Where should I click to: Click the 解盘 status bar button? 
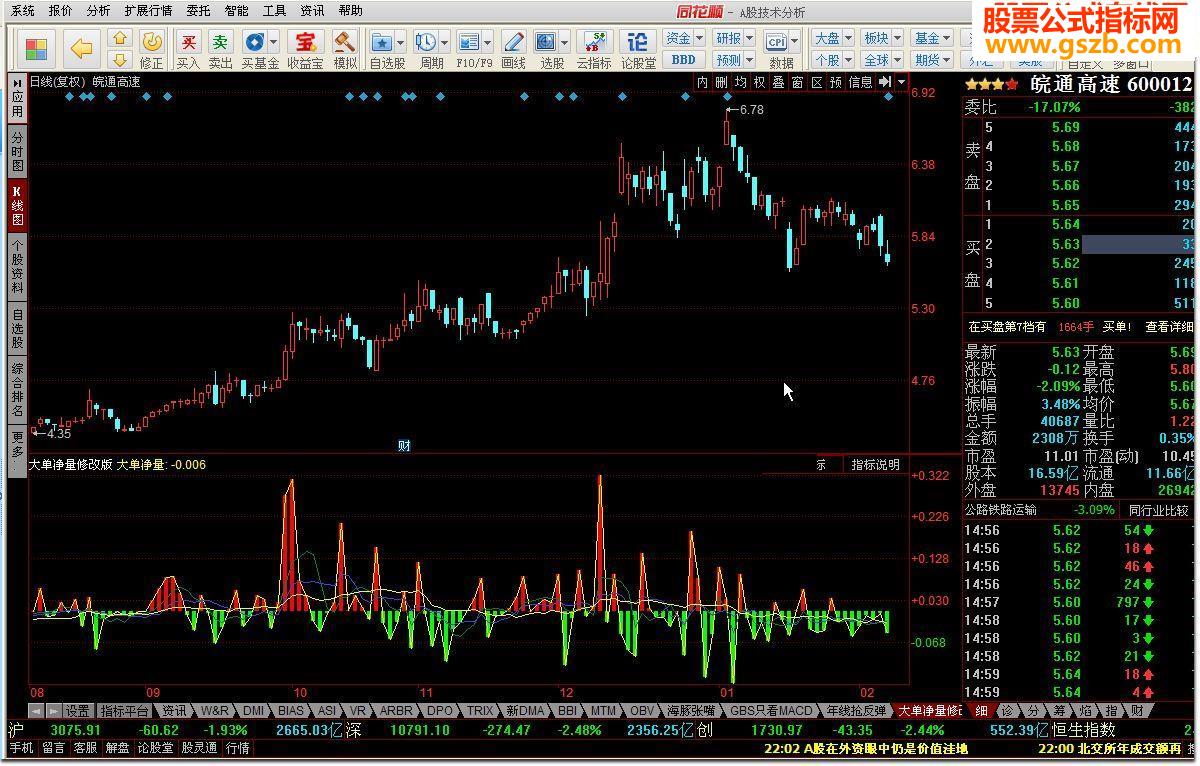[117, 748]
